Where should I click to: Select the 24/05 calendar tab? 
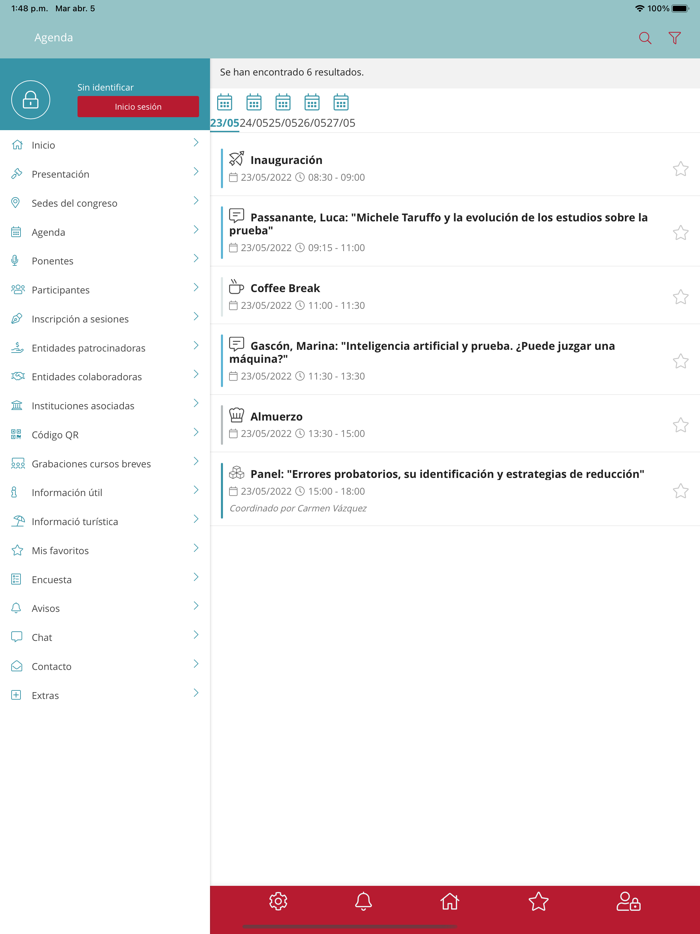[254, 112]
